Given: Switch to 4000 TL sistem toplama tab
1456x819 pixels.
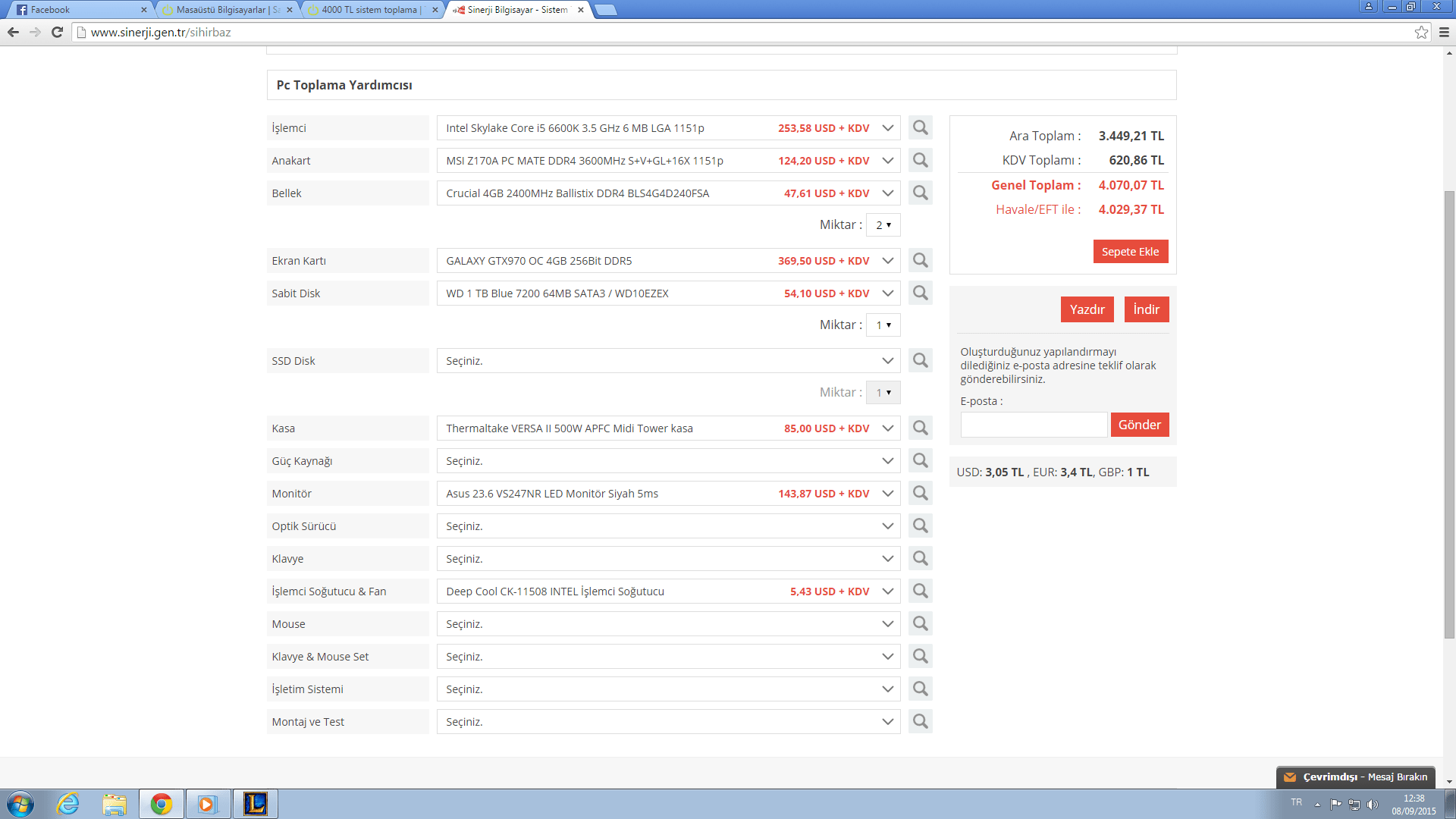Looking at the screenshot, I should coord(369,10).
